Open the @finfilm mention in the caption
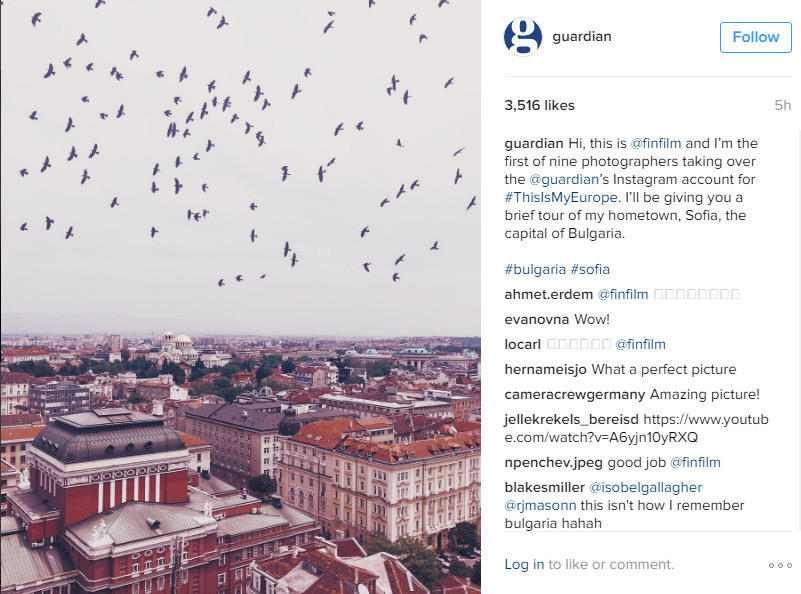Screen dimensions: 801x594 point(655,144)
